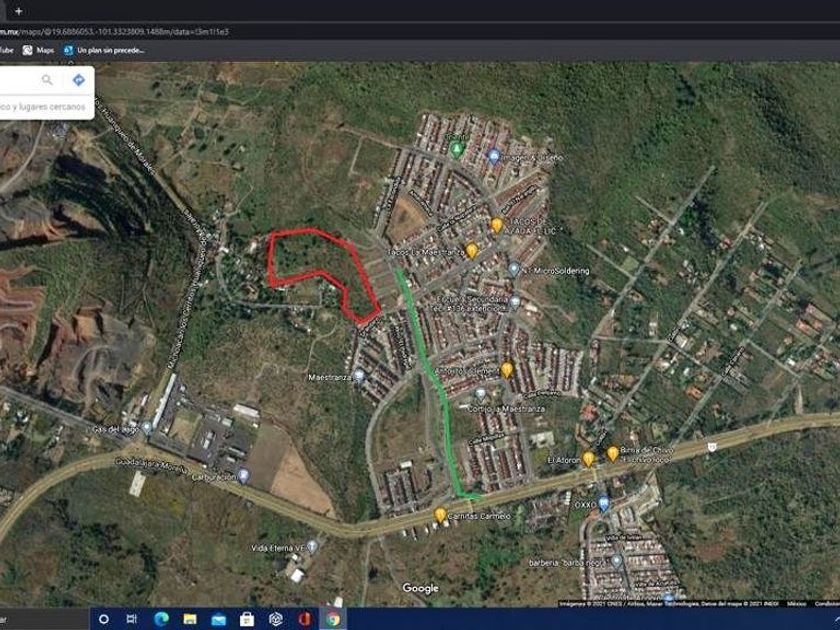The height and width of the screenshot is (630, 840).
Task: Select the El Atoron yellow restaurant pin
Action: (588, 459)
